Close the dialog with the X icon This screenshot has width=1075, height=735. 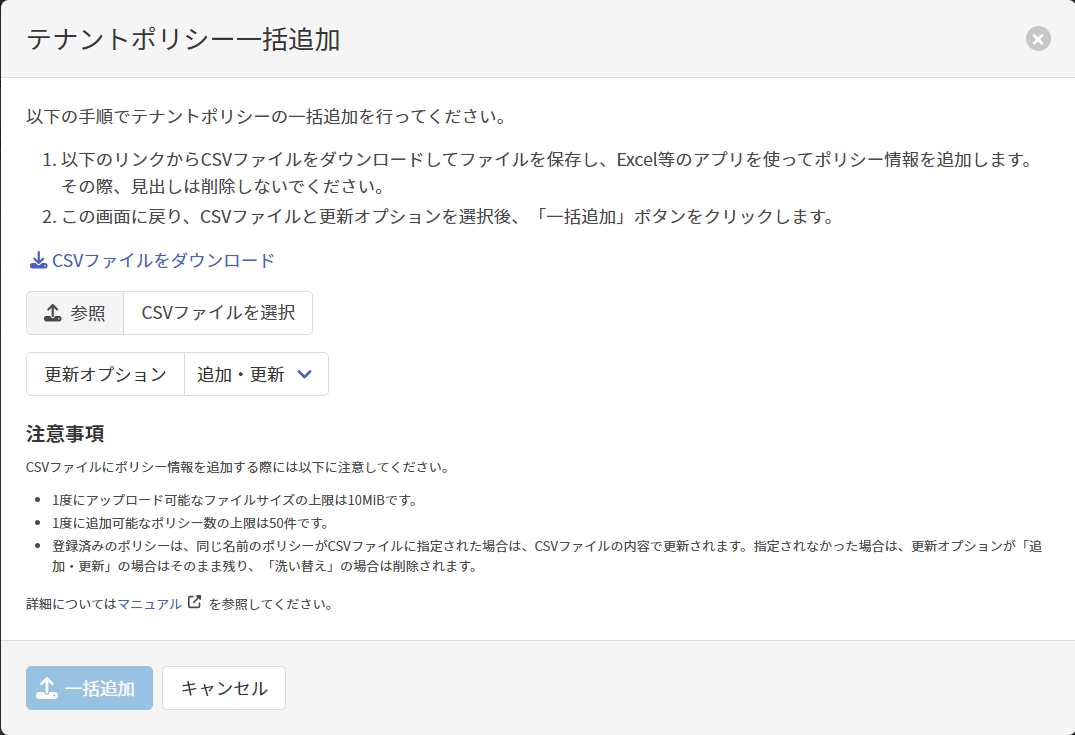point(1038,39)
